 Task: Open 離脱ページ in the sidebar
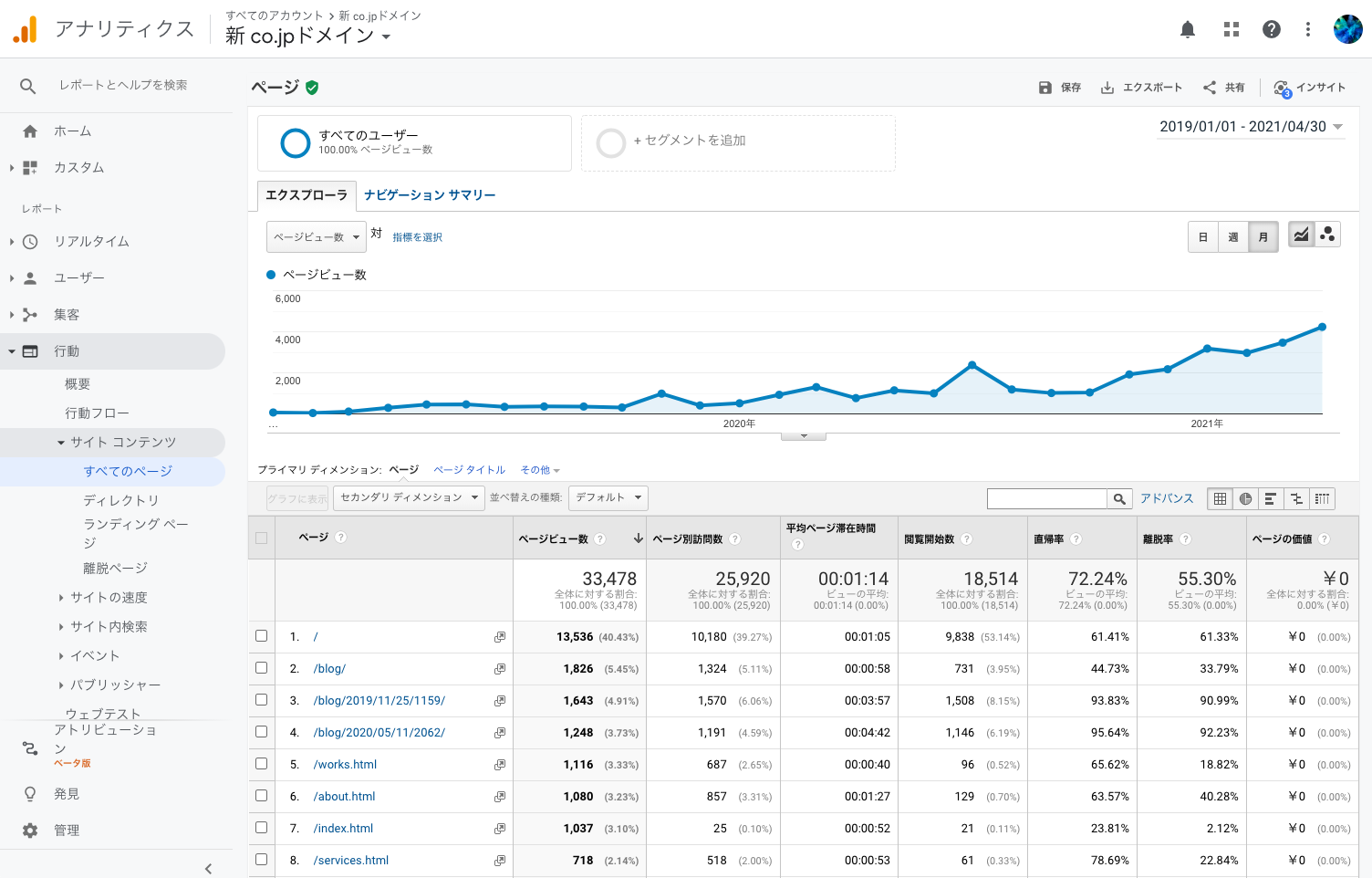click(x=115, y=569)
